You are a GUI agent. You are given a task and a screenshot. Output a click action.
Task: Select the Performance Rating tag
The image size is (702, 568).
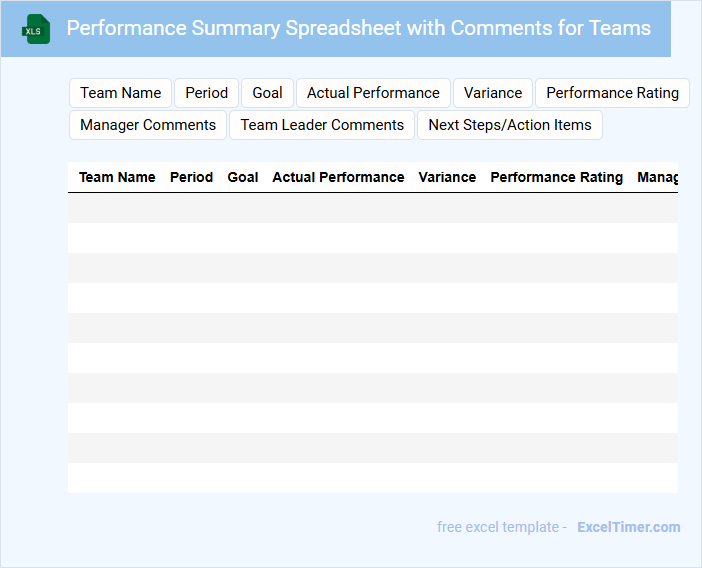[612, 93]
